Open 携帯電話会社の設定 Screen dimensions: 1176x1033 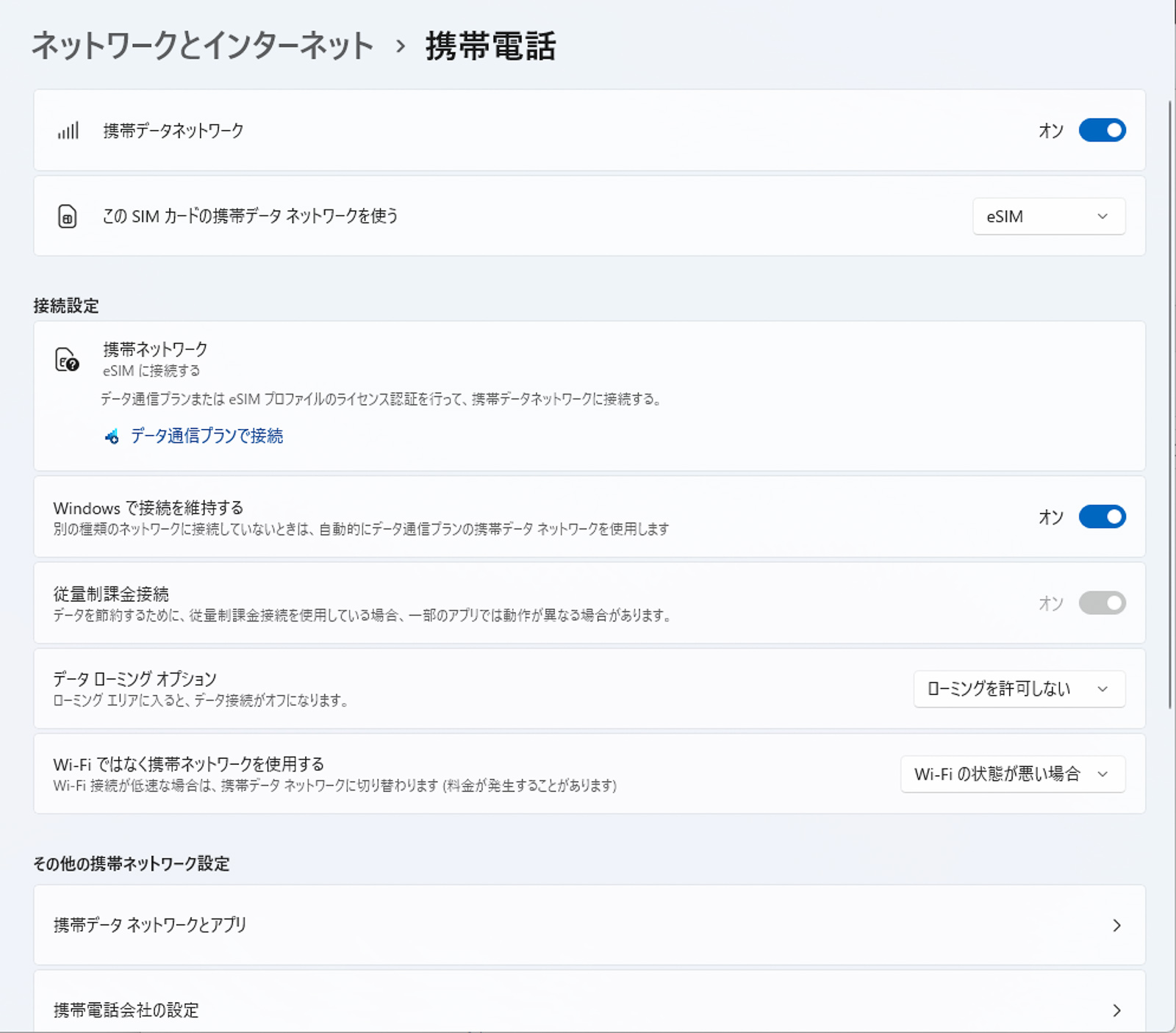pos(588,1011)
